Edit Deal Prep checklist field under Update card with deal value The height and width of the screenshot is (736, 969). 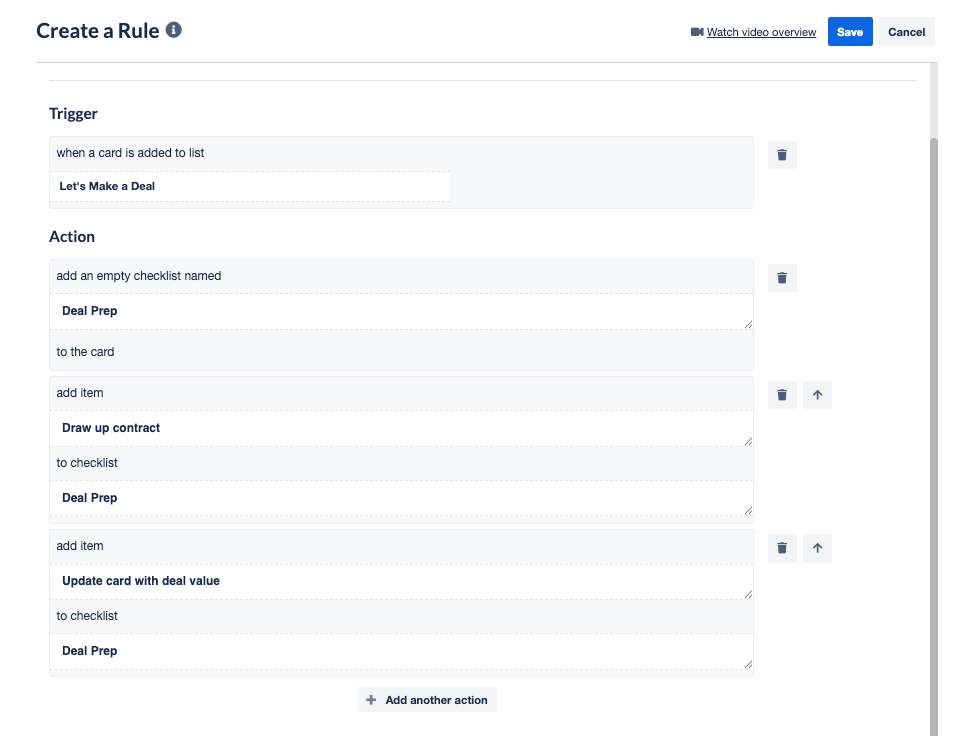tap(401, 651)
